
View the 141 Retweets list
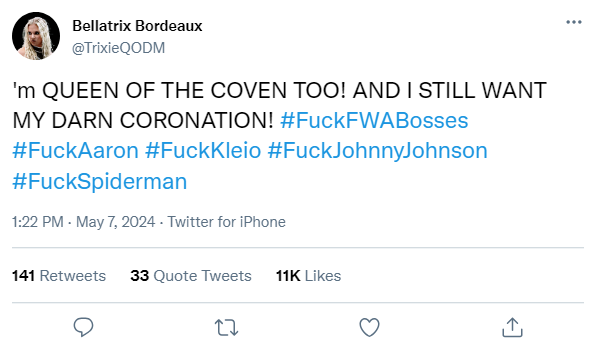pos(59,276)
